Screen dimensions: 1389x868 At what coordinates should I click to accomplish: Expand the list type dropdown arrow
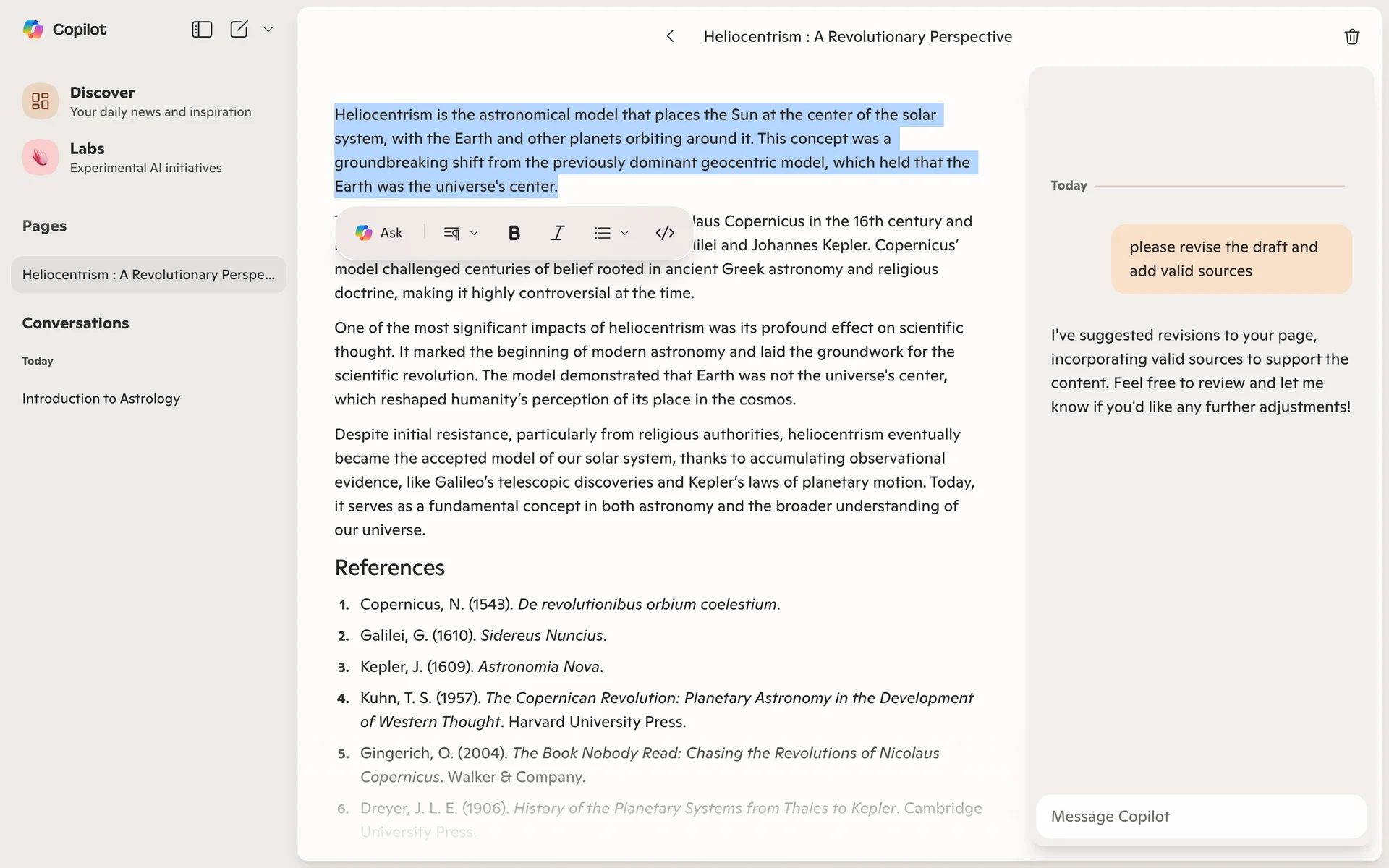pyautogui.click(x=625, y=233)
